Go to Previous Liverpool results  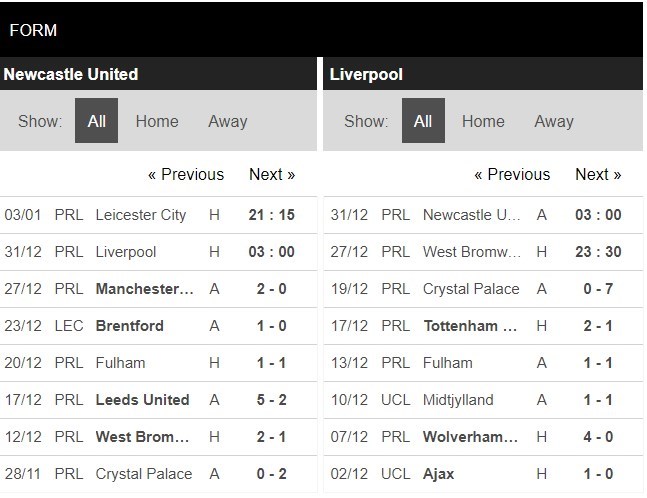(512, 174)
